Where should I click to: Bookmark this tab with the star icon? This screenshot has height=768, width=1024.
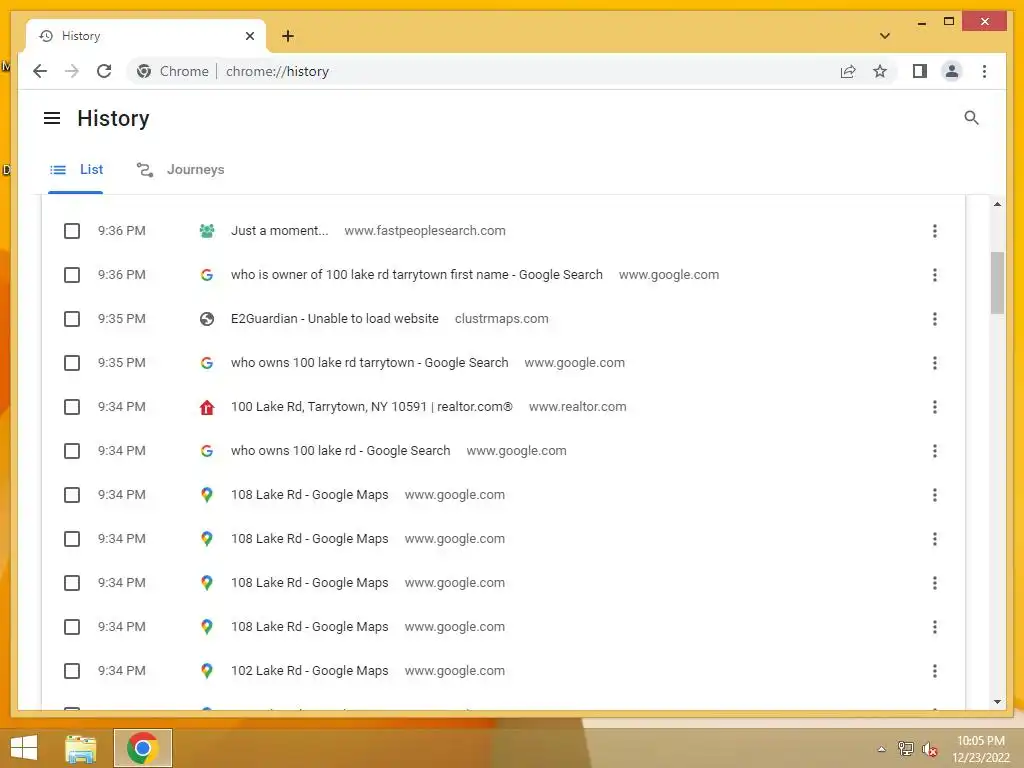(x=880, y=71)
